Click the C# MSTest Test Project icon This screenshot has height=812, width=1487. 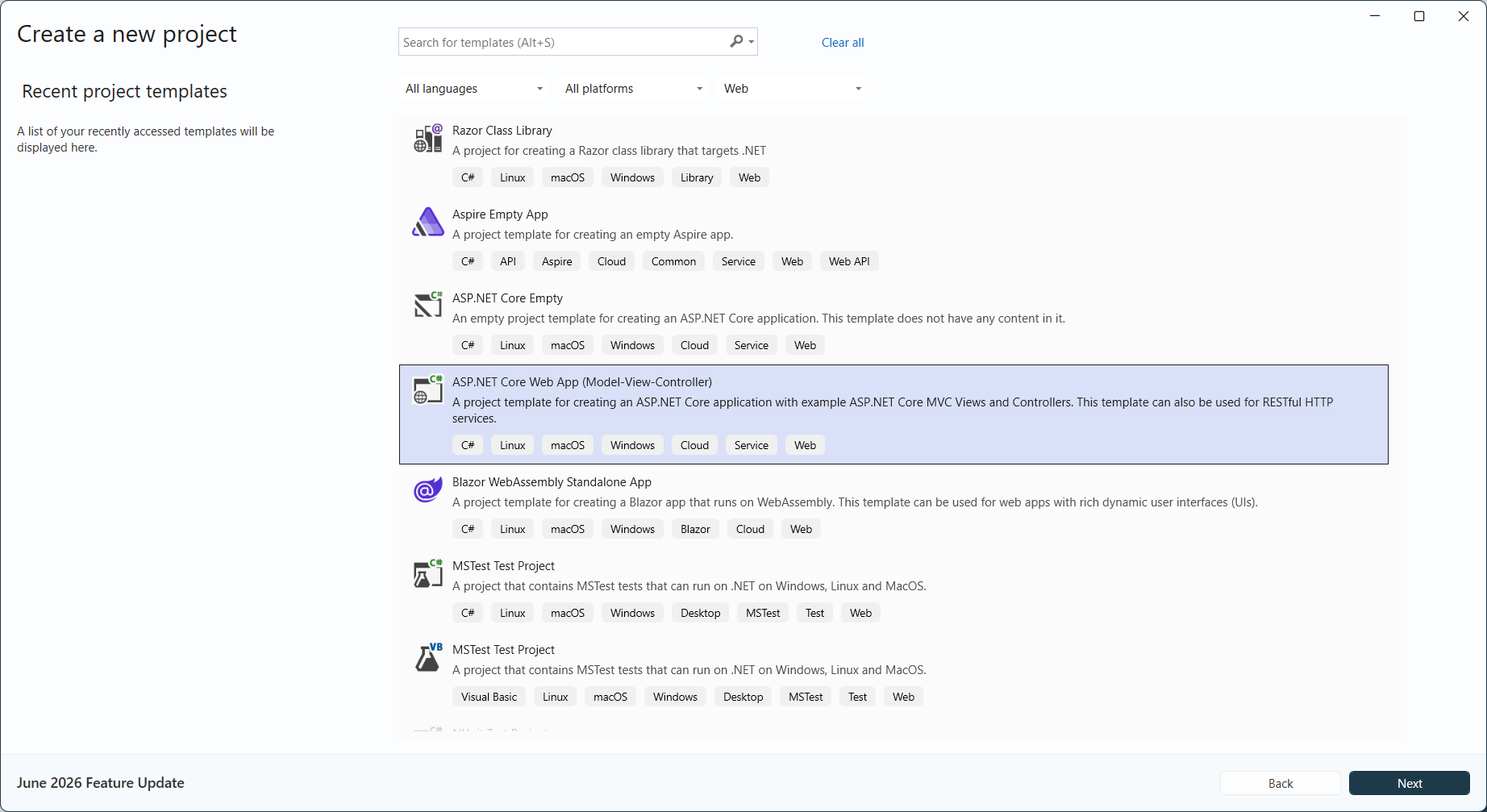(428, 573)
